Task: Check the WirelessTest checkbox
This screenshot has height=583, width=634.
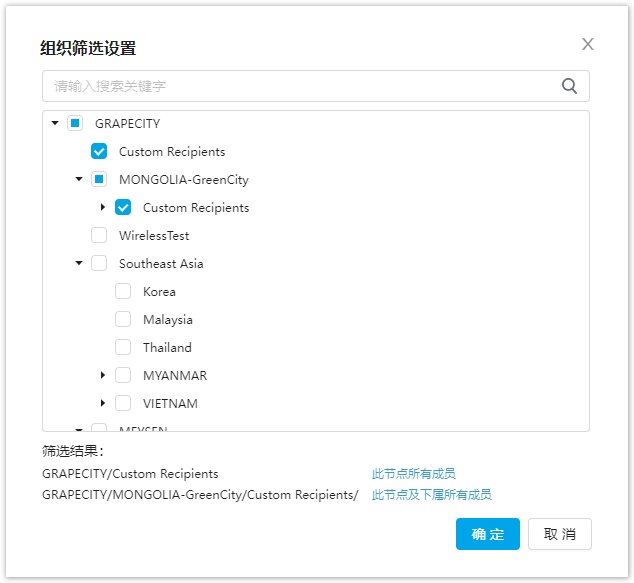Action: click(x=99, y=235)
